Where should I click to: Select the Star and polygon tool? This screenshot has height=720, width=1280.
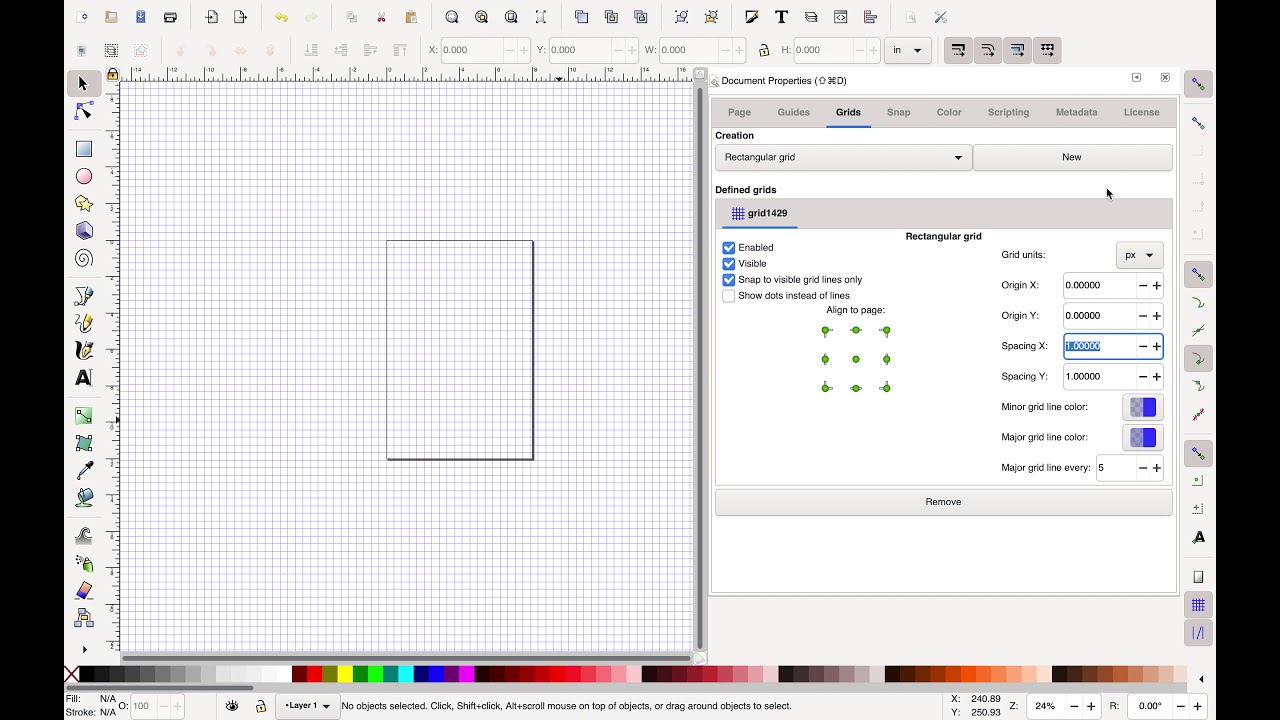click(84, 203)
